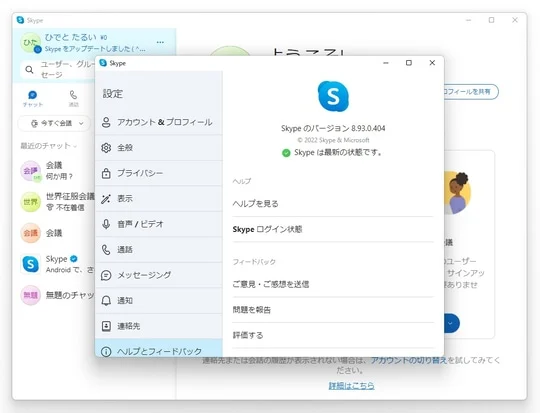This screenshot has height=413, width=540.
Task: Open the 通話 tab in main Skype window
Action: [73, 99]
